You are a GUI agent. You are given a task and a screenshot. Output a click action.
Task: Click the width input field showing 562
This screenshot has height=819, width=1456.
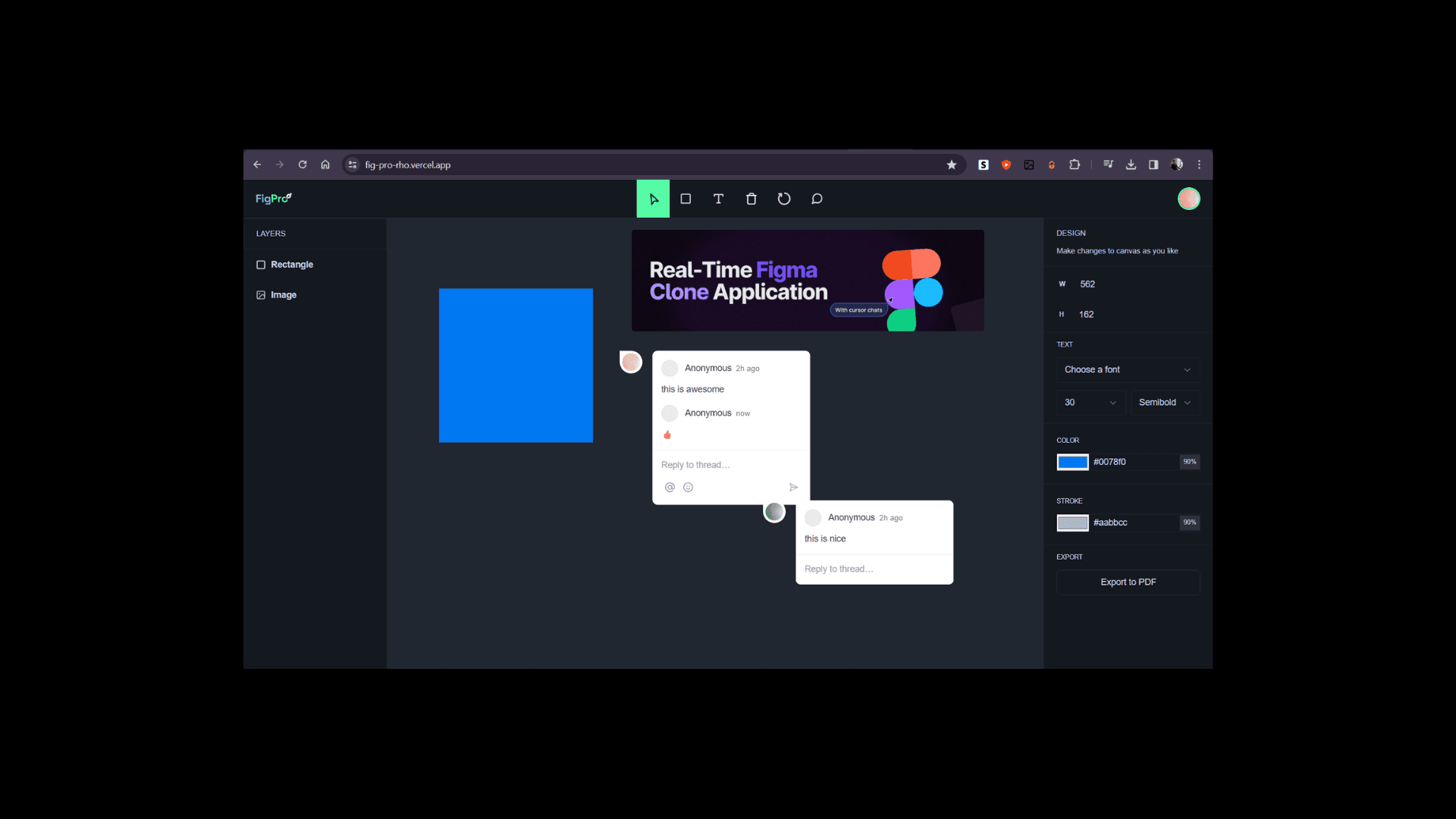1122,284
